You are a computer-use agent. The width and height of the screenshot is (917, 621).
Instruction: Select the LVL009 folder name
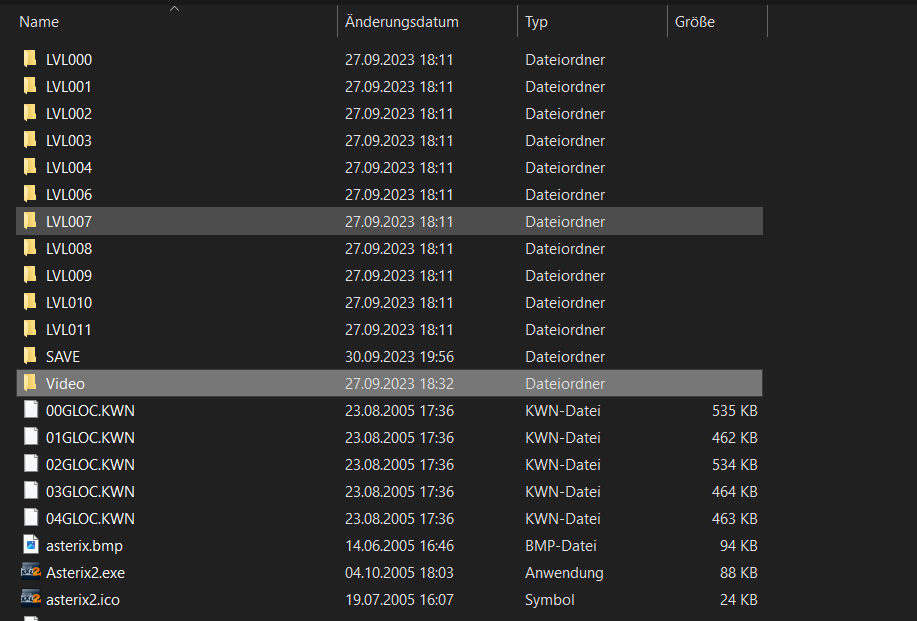[x=69, y=275]
